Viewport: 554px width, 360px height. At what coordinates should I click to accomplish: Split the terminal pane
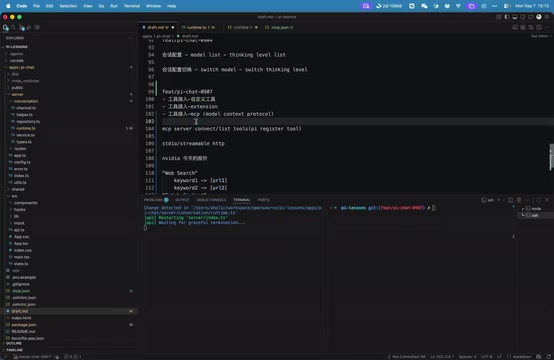click(511, 200)
